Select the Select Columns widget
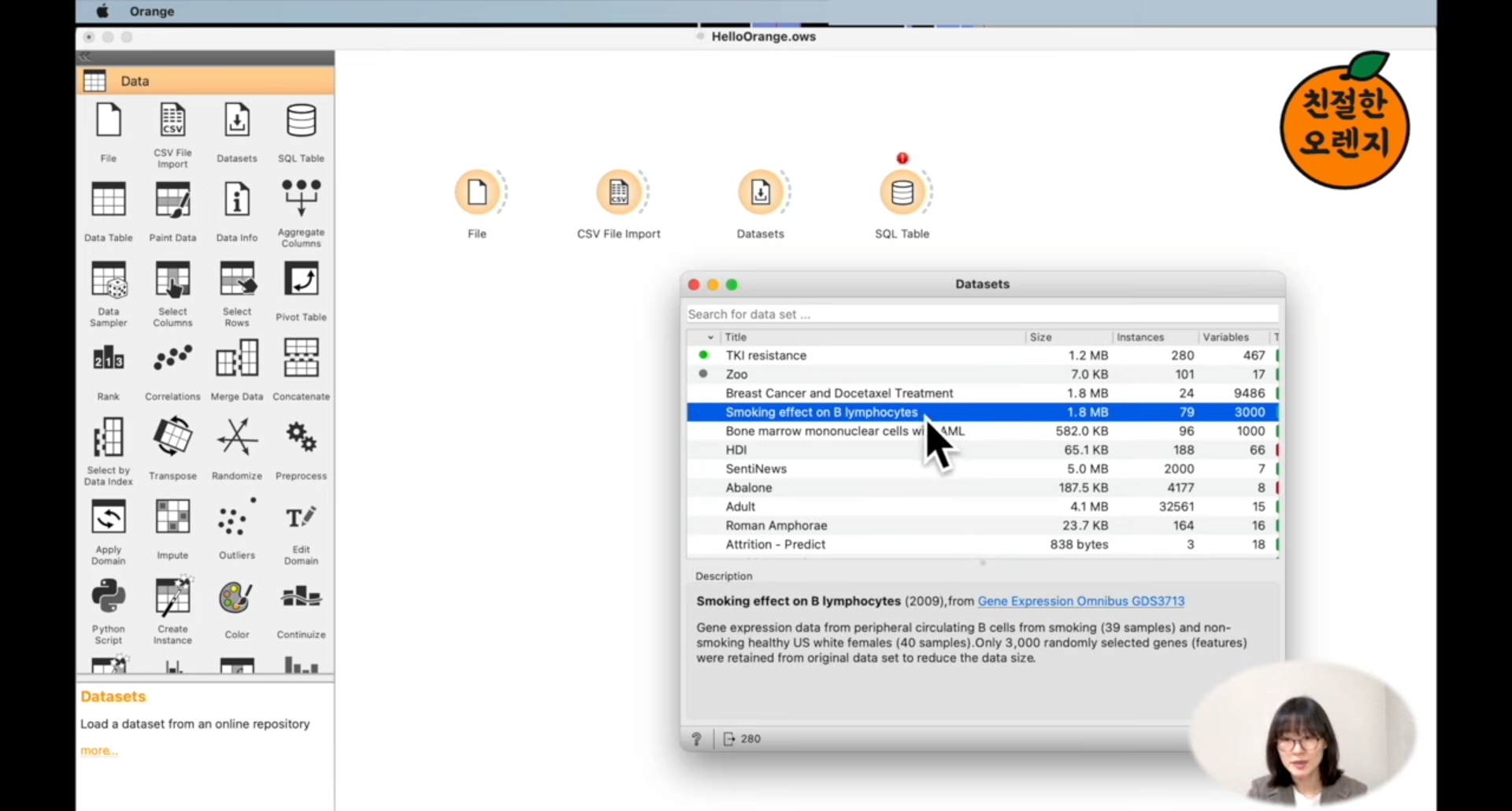The image size is (1512, 811). (x=172, y=293)
